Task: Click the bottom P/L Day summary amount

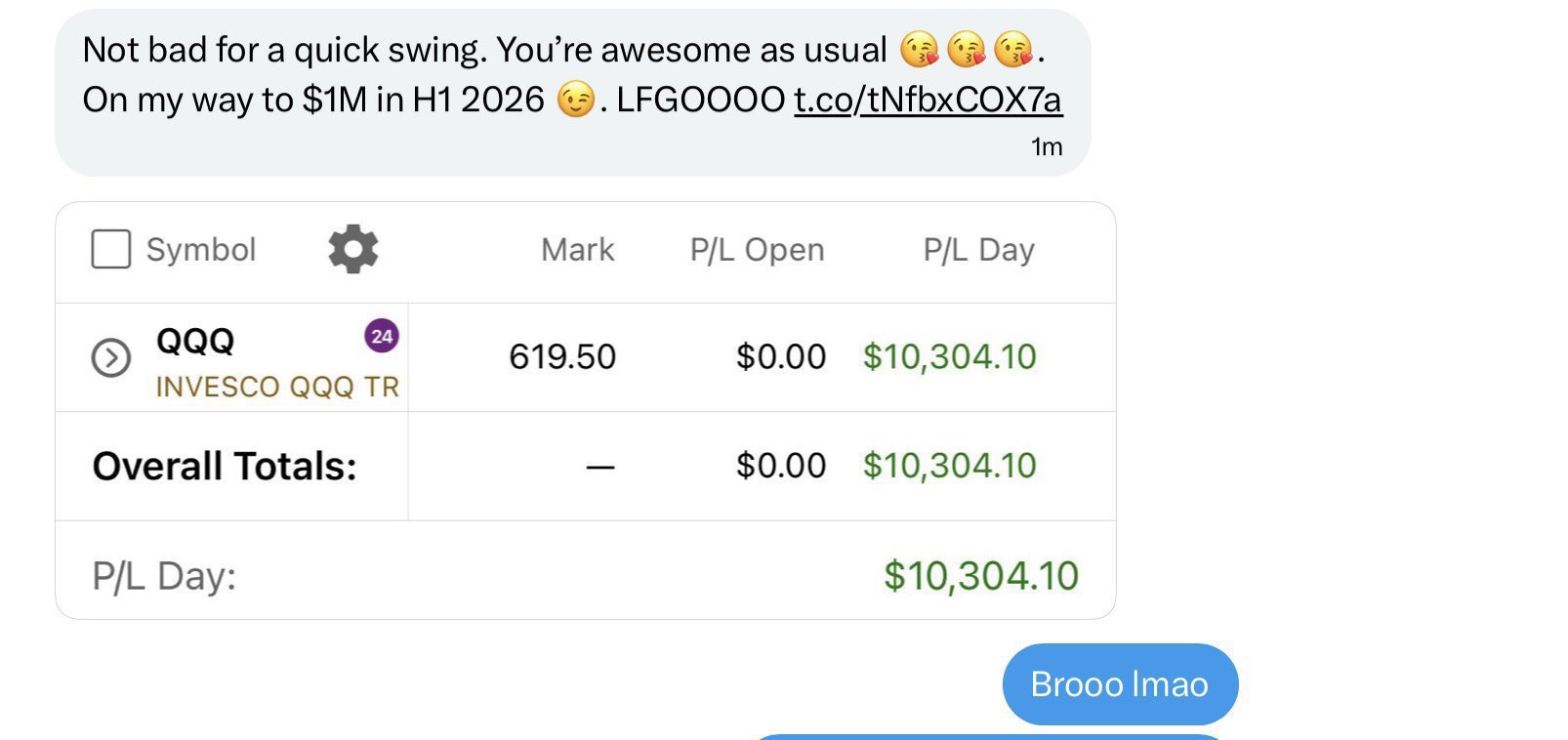Action: [980, 576]
